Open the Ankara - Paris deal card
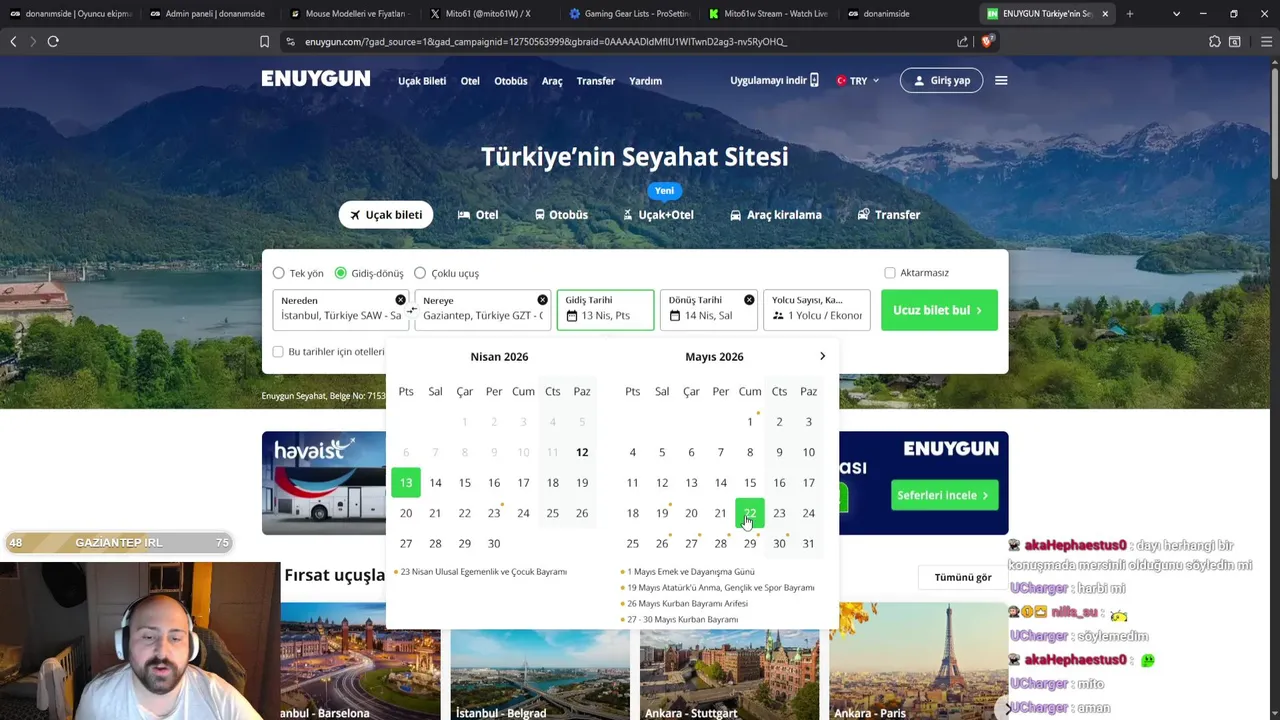 [x=918, y=661]
